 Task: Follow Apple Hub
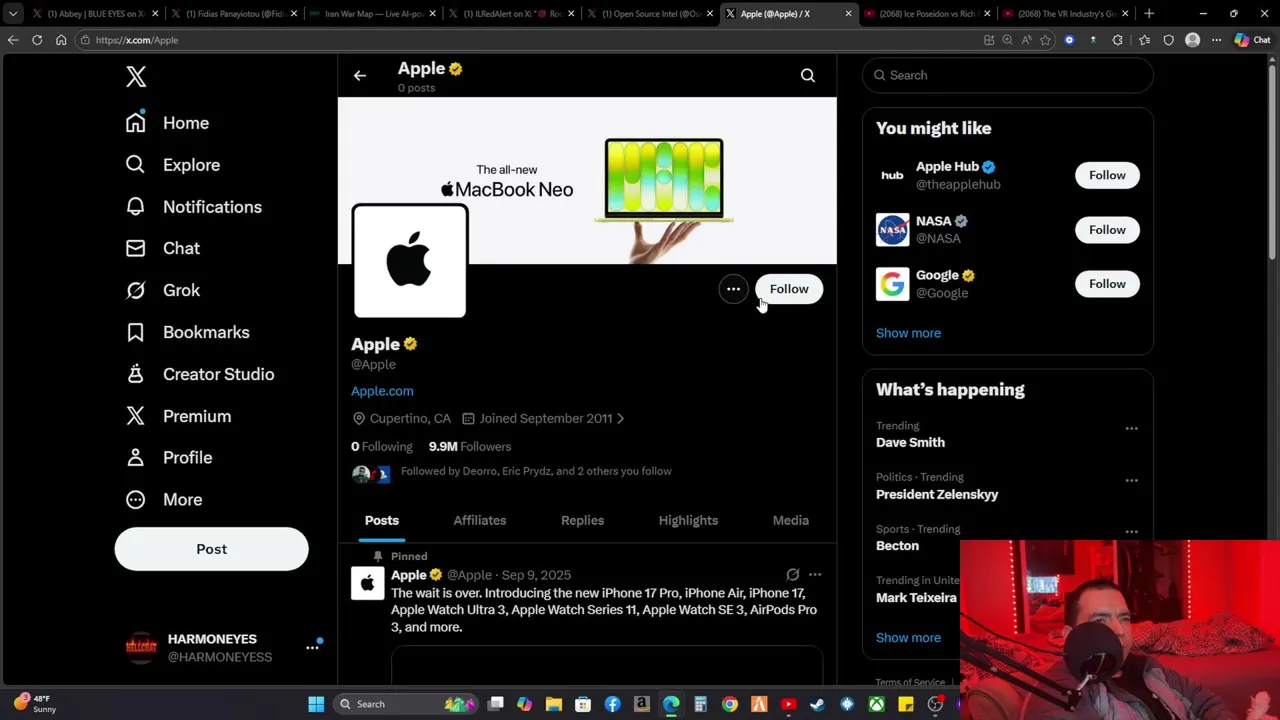pyautogui.click(x=1107, y=175)
